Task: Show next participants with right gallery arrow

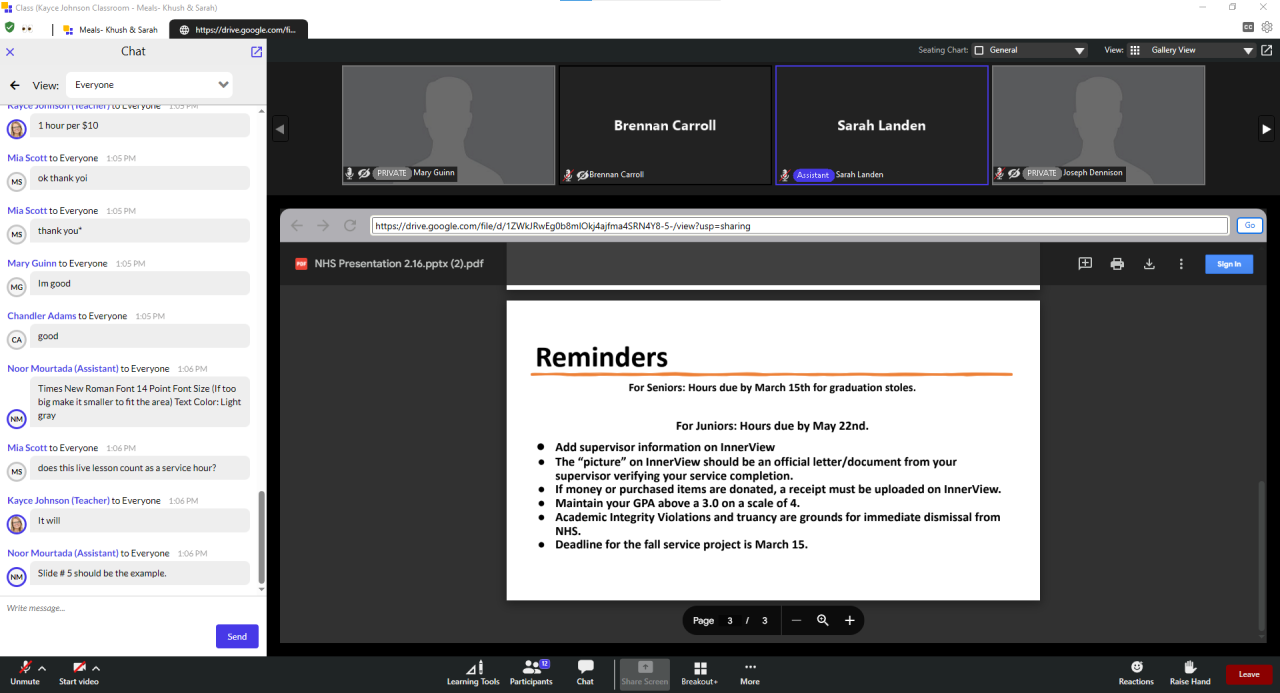Action: (x=1266, y=128)
